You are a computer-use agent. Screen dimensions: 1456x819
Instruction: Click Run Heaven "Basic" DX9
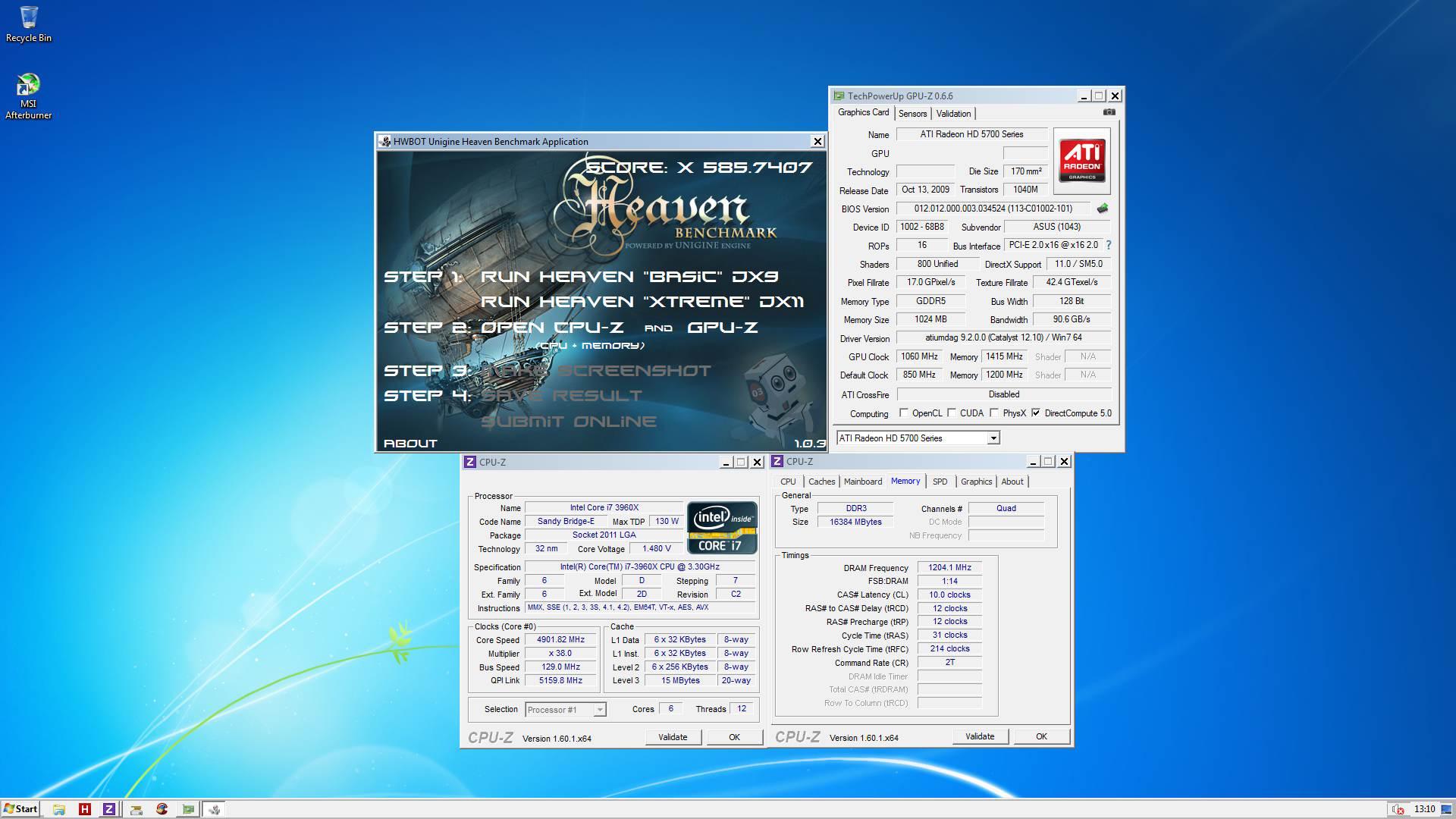coord(629,277)
